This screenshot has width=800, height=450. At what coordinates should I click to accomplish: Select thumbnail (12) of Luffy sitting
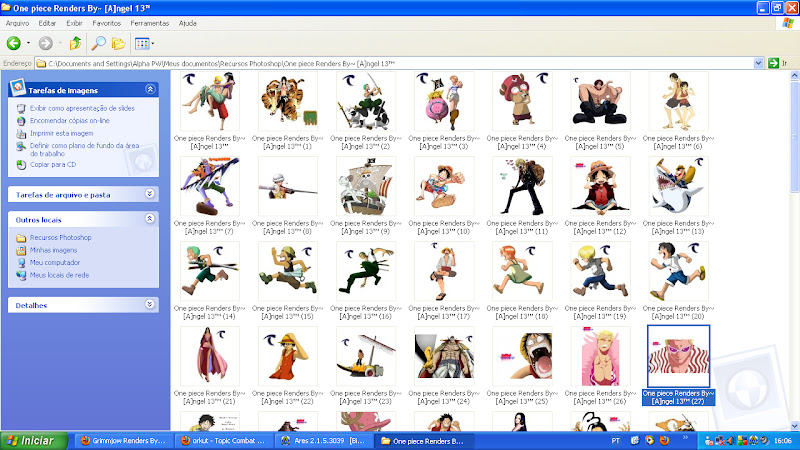[600, 186]
